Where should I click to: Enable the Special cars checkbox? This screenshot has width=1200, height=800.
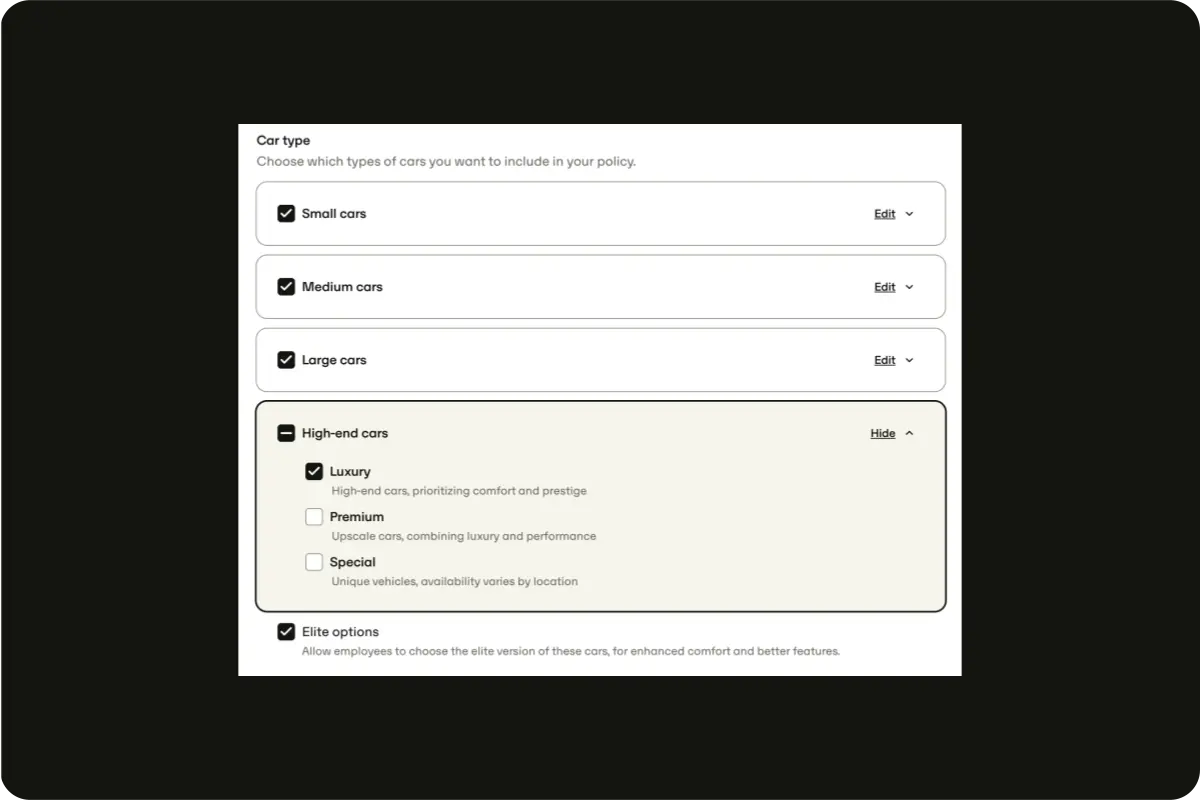314,562
